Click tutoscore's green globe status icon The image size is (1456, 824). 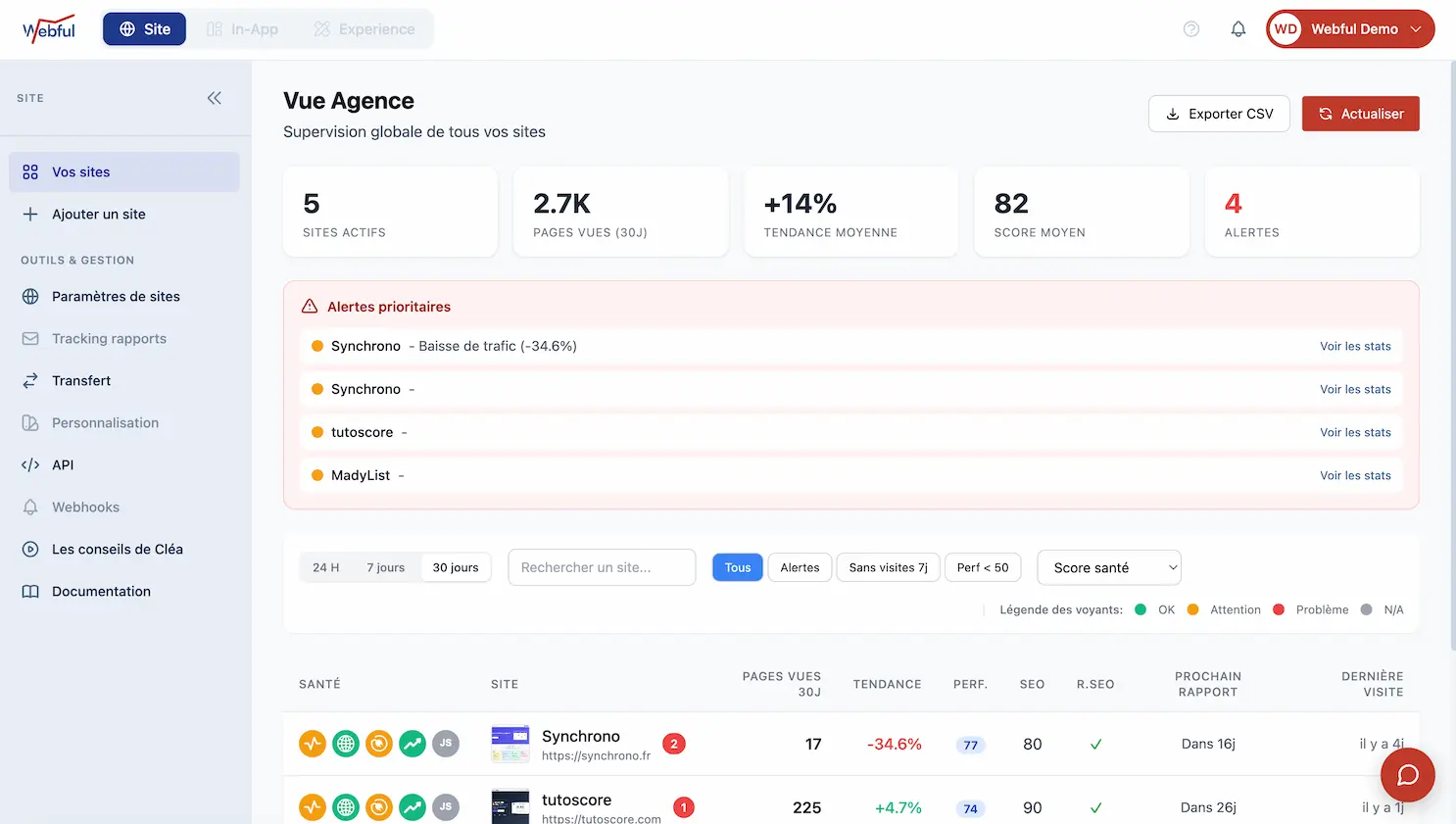tap(346, 807)
